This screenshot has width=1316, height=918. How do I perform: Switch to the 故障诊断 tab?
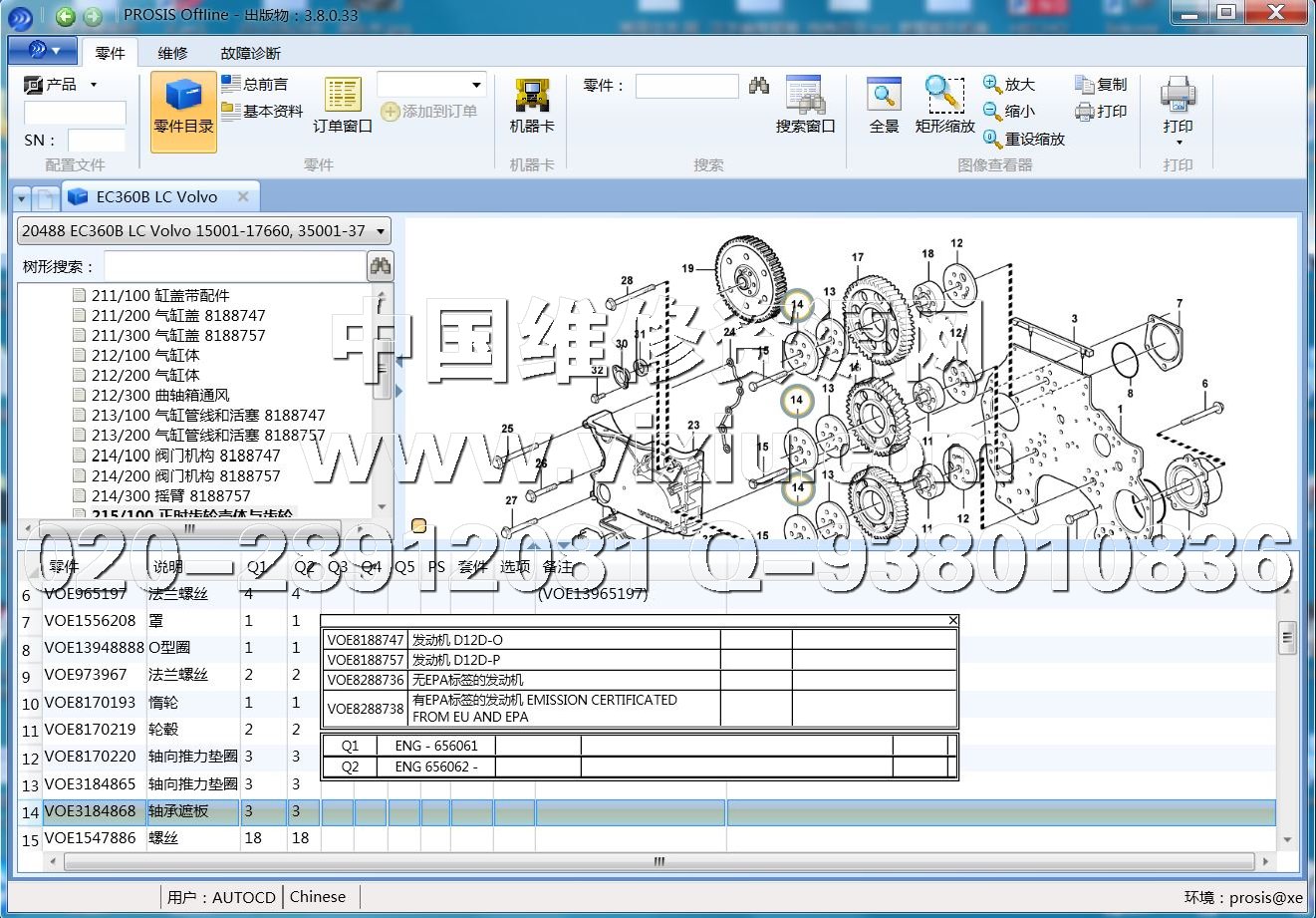pos(250,53)
